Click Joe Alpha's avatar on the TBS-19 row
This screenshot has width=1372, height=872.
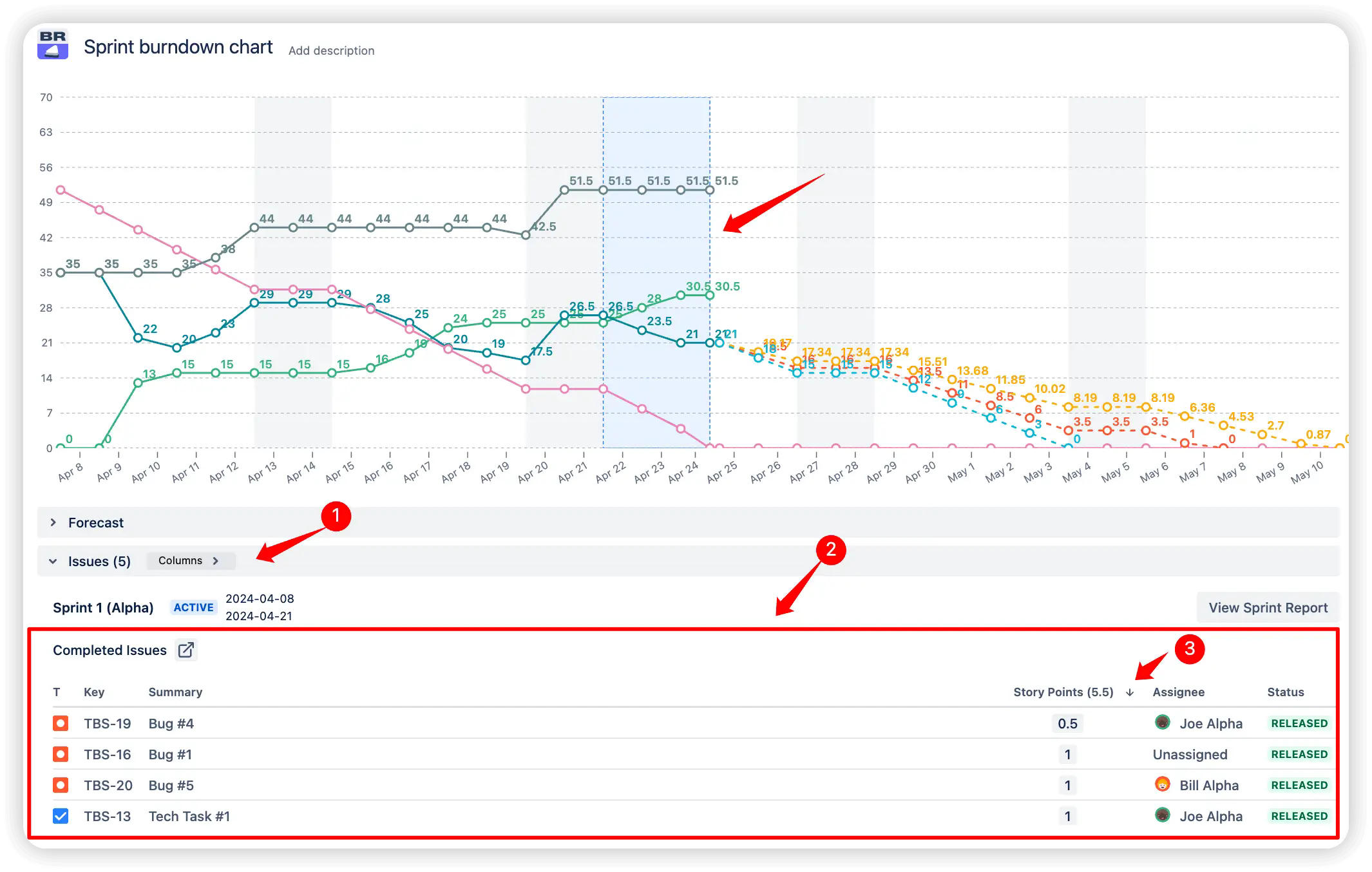1161,723
